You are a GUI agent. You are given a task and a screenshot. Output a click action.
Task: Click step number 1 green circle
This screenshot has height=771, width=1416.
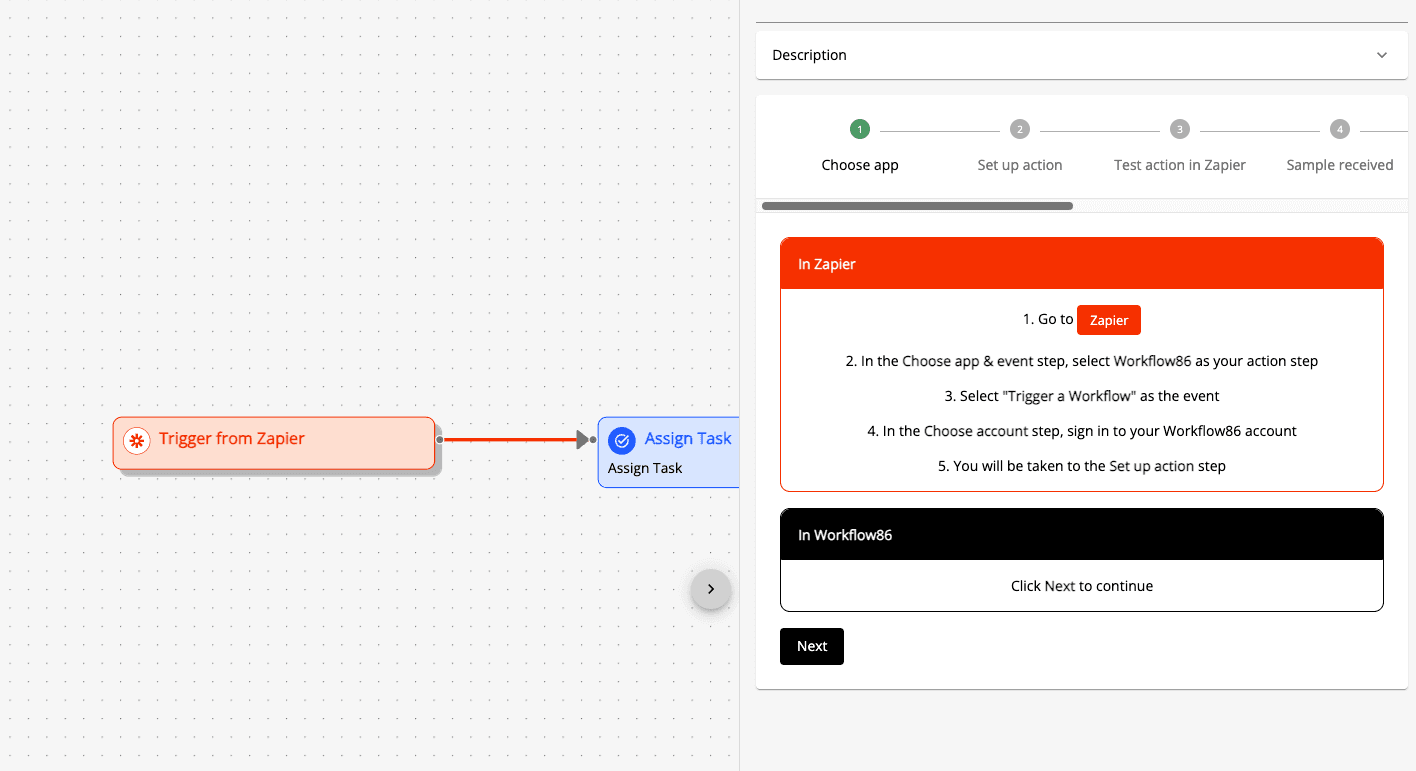point(860,129)
